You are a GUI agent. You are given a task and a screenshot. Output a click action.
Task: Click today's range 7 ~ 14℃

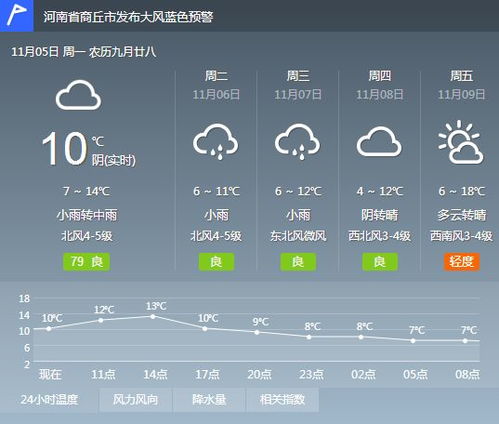coord(87,191)
